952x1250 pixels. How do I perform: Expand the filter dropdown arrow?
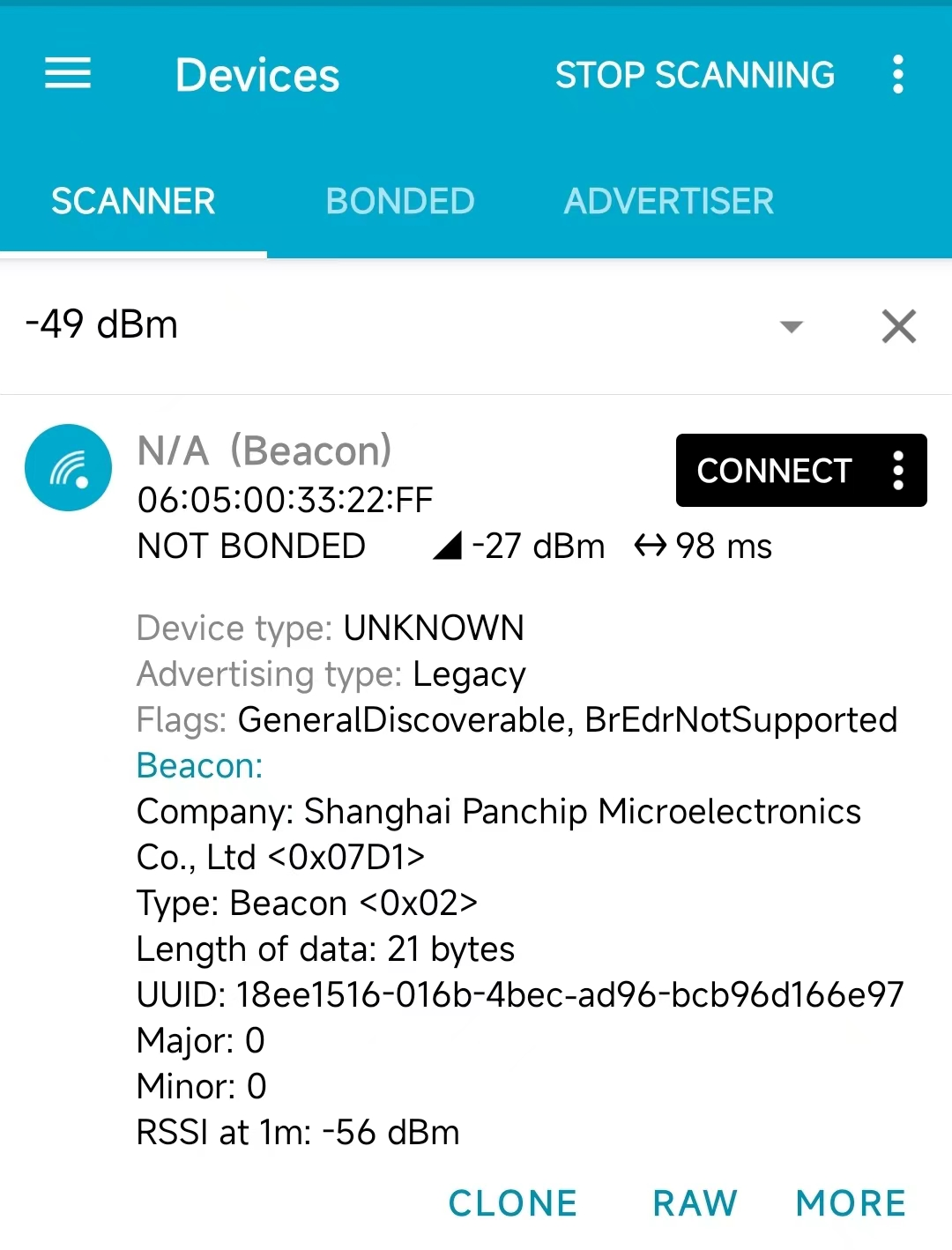792,327
